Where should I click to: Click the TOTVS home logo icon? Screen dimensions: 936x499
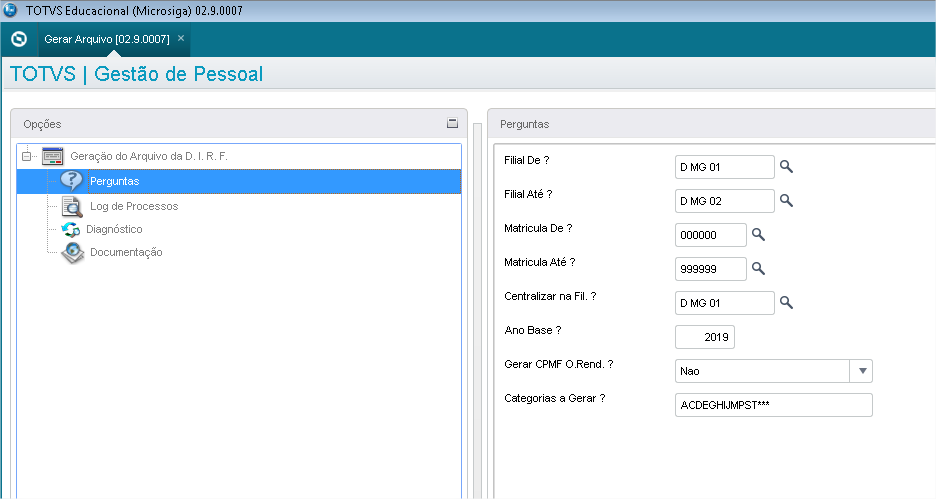coord(19,39)
